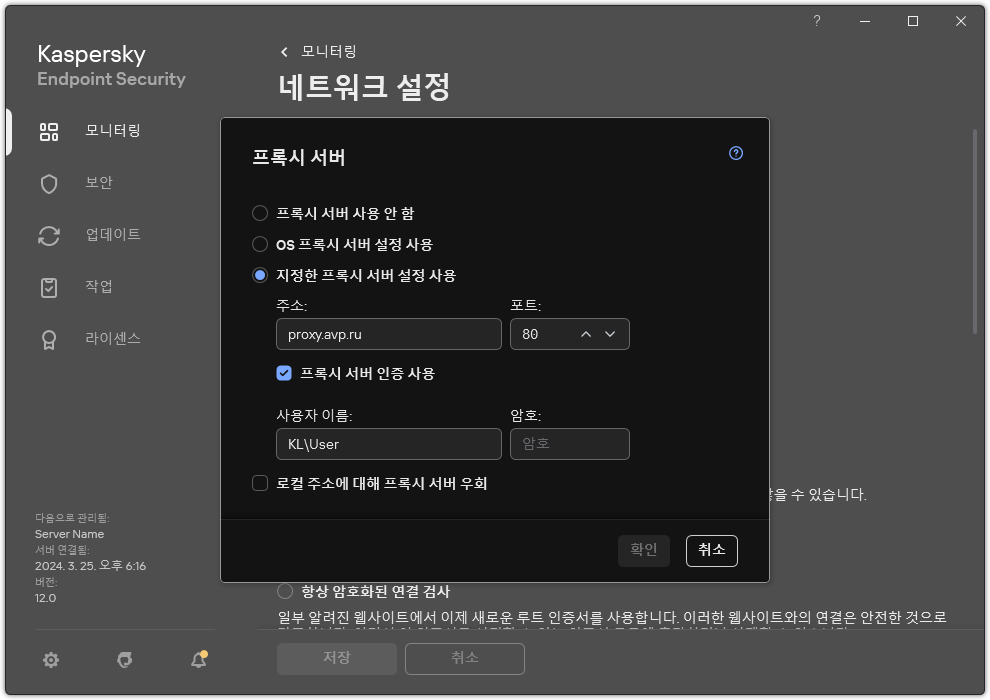Enable 로컬 주소에 대해 프록시 서버 우회

pos(258,483)
